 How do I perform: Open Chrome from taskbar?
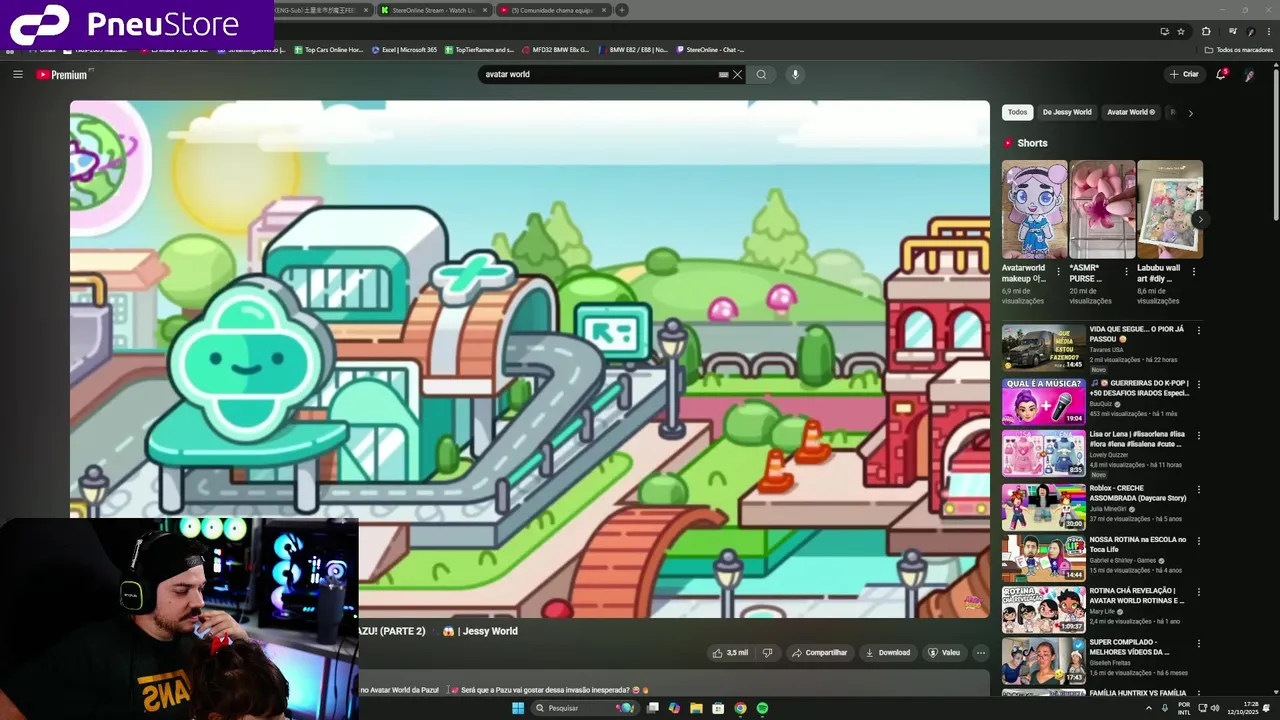740,708
